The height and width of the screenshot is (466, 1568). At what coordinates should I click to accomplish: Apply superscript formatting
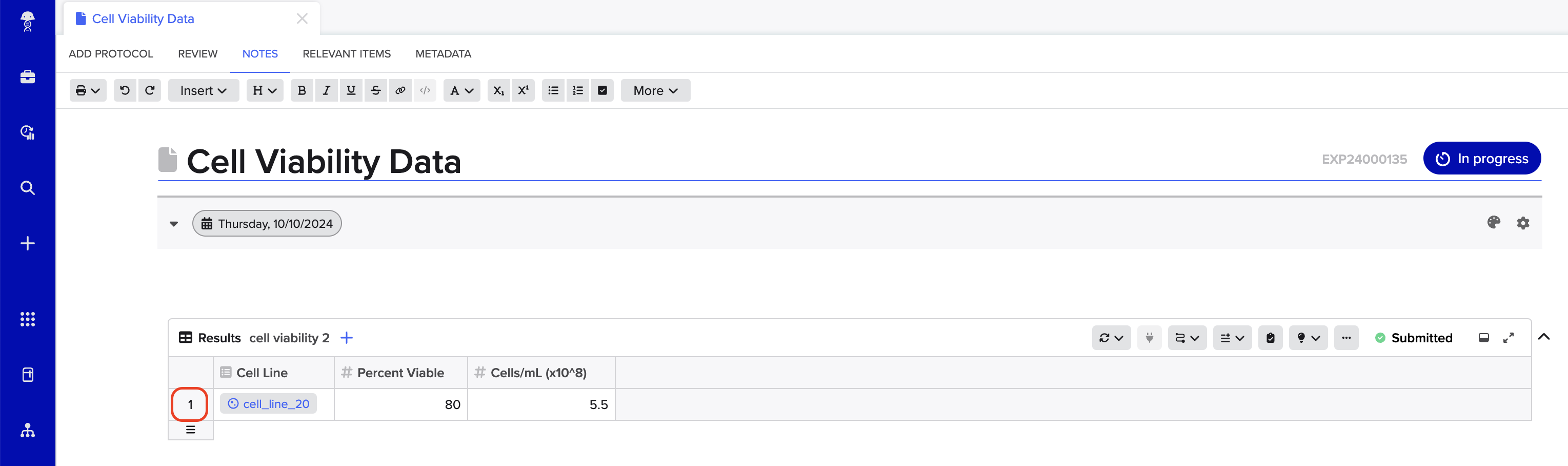pos(524,90)
